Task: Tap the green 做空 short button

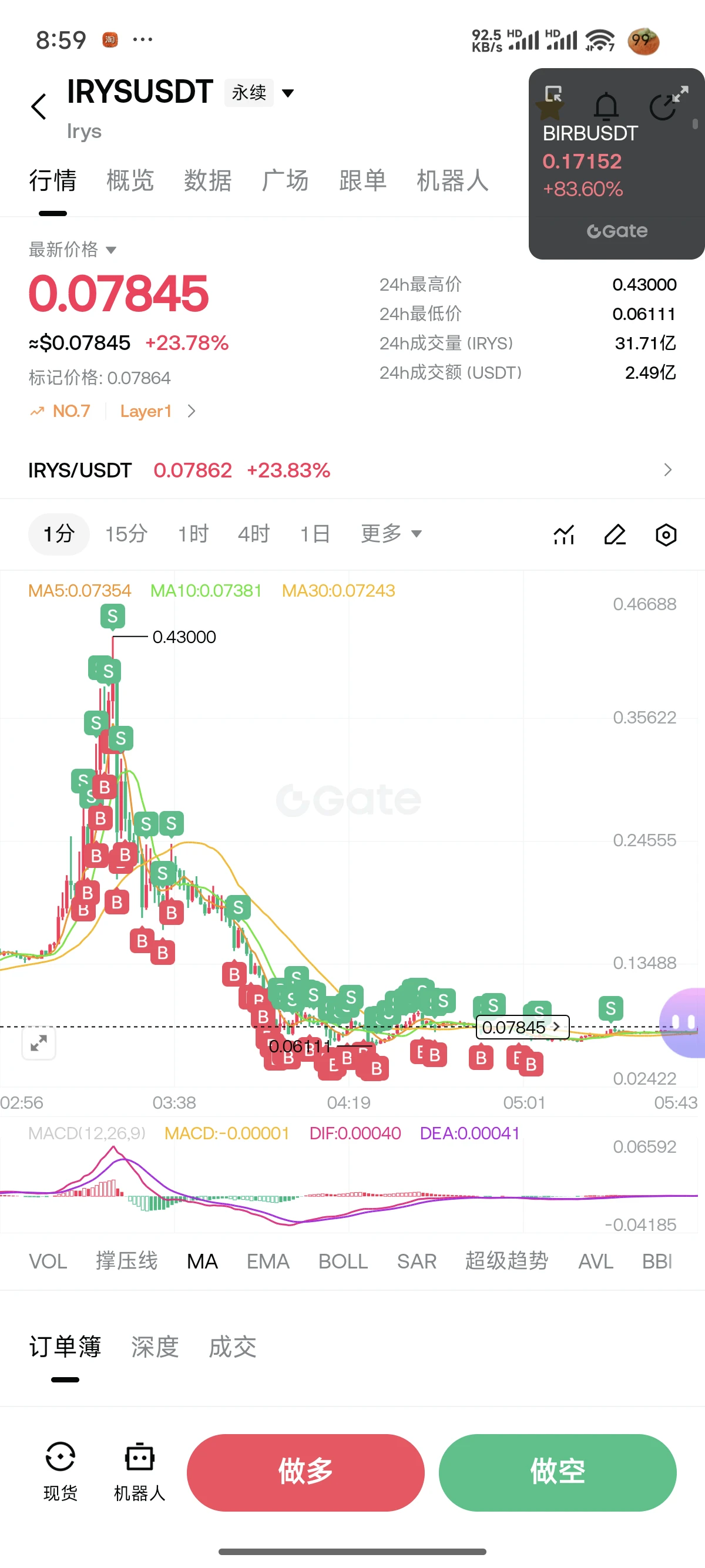Action: pos(558,1472)
